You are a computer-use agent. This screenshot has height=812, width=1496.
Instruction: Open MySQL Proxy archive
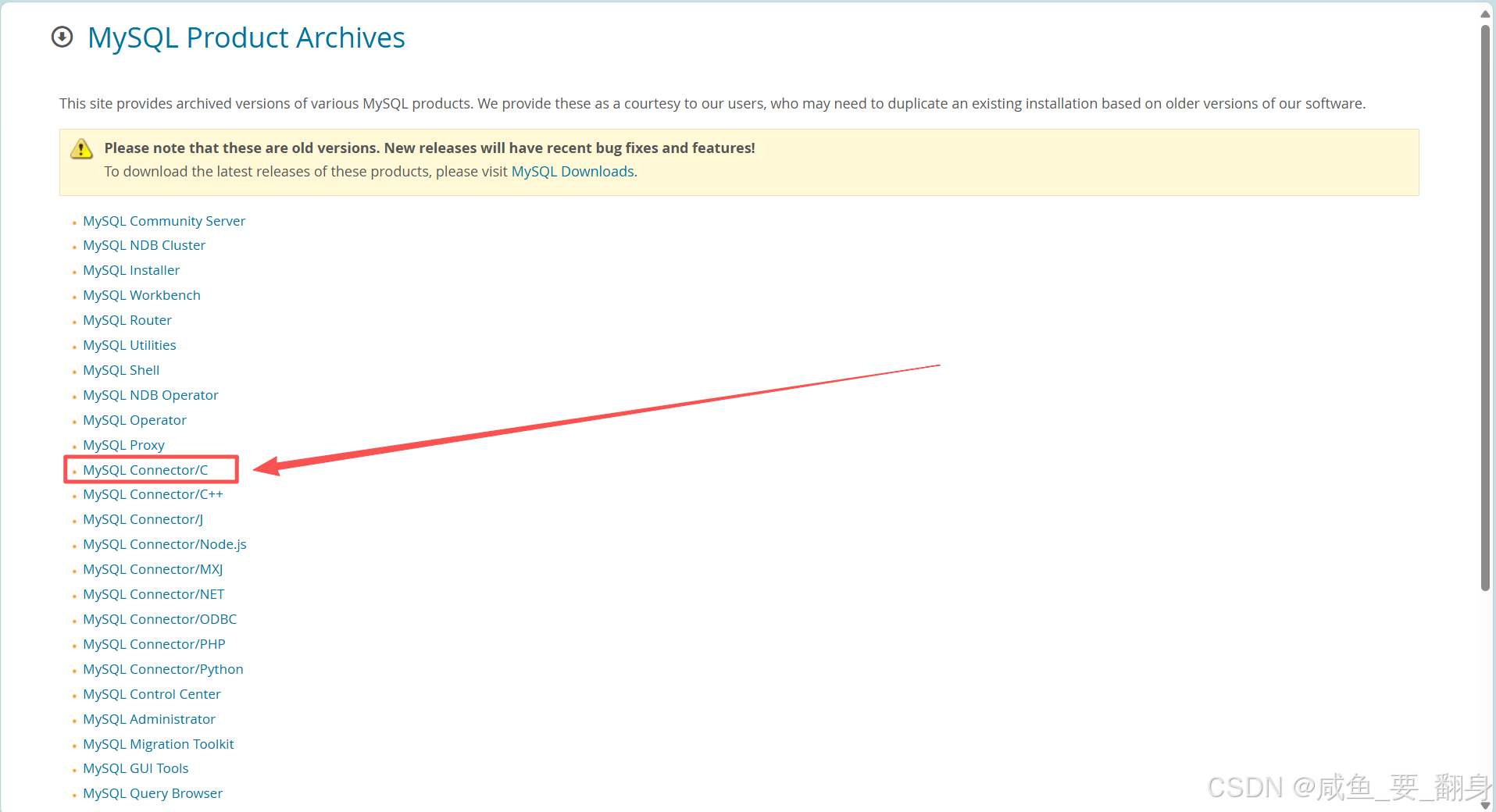(x=124, y=445)
